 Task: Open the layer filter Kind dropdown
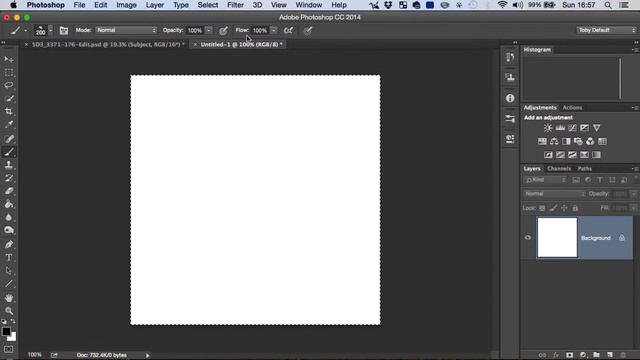(546, 180)
